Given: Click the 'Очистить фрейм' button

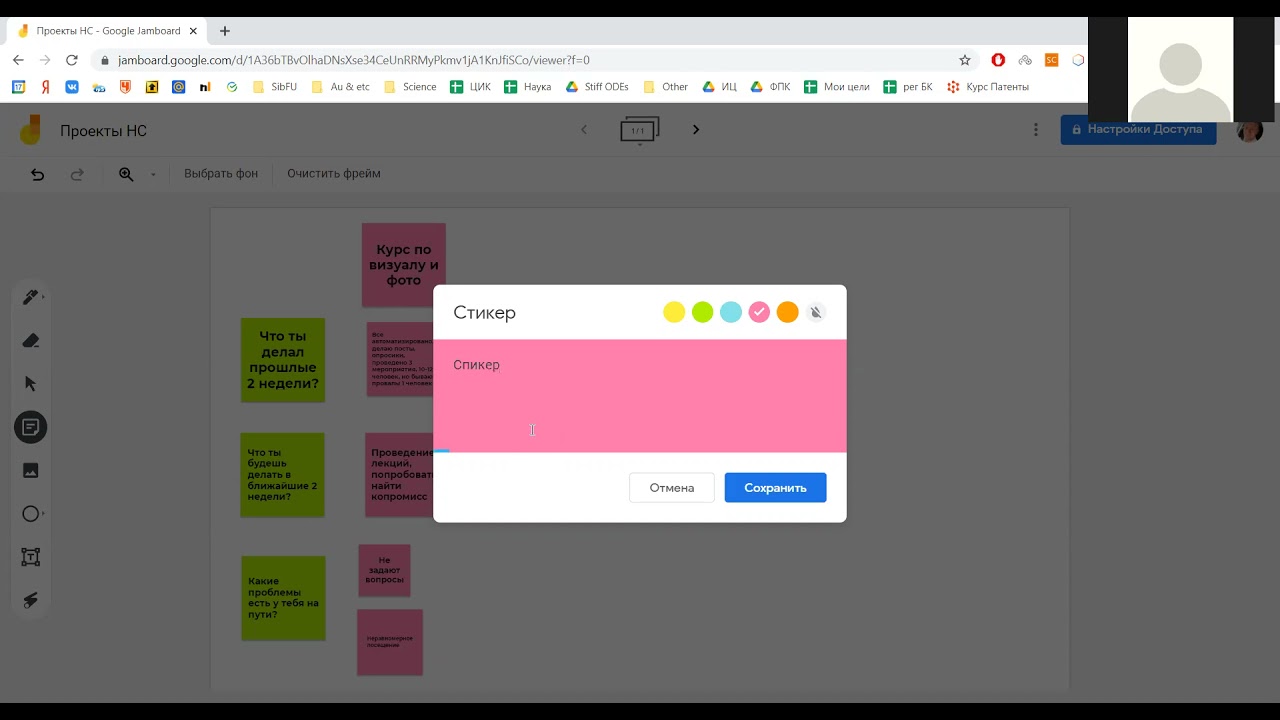Looking at the screenshot, I should pos(334,173).
